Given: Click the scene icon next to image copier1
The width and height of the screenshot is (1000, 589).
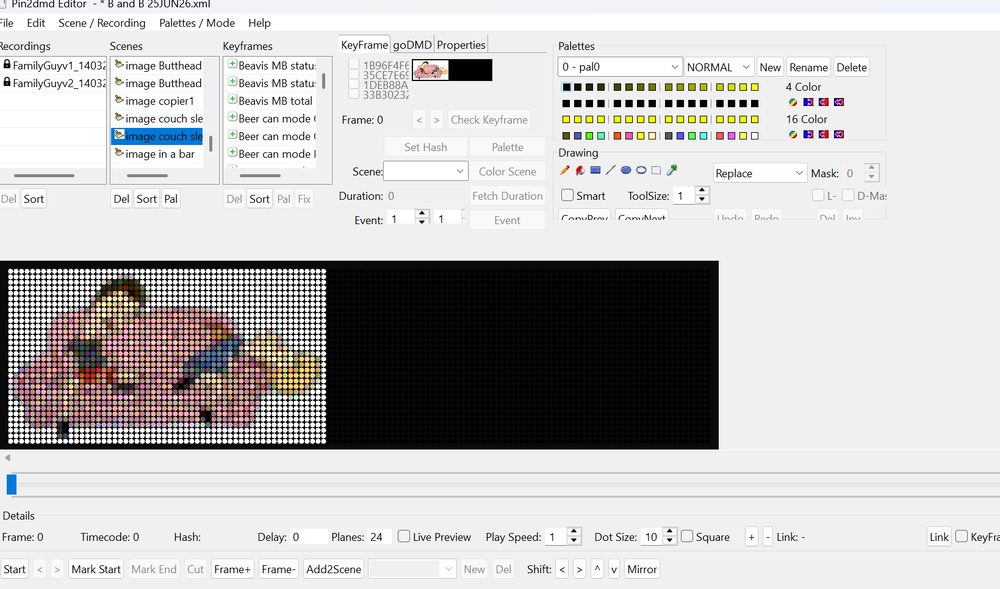Looking at the screenshot, I should point(119,100).
